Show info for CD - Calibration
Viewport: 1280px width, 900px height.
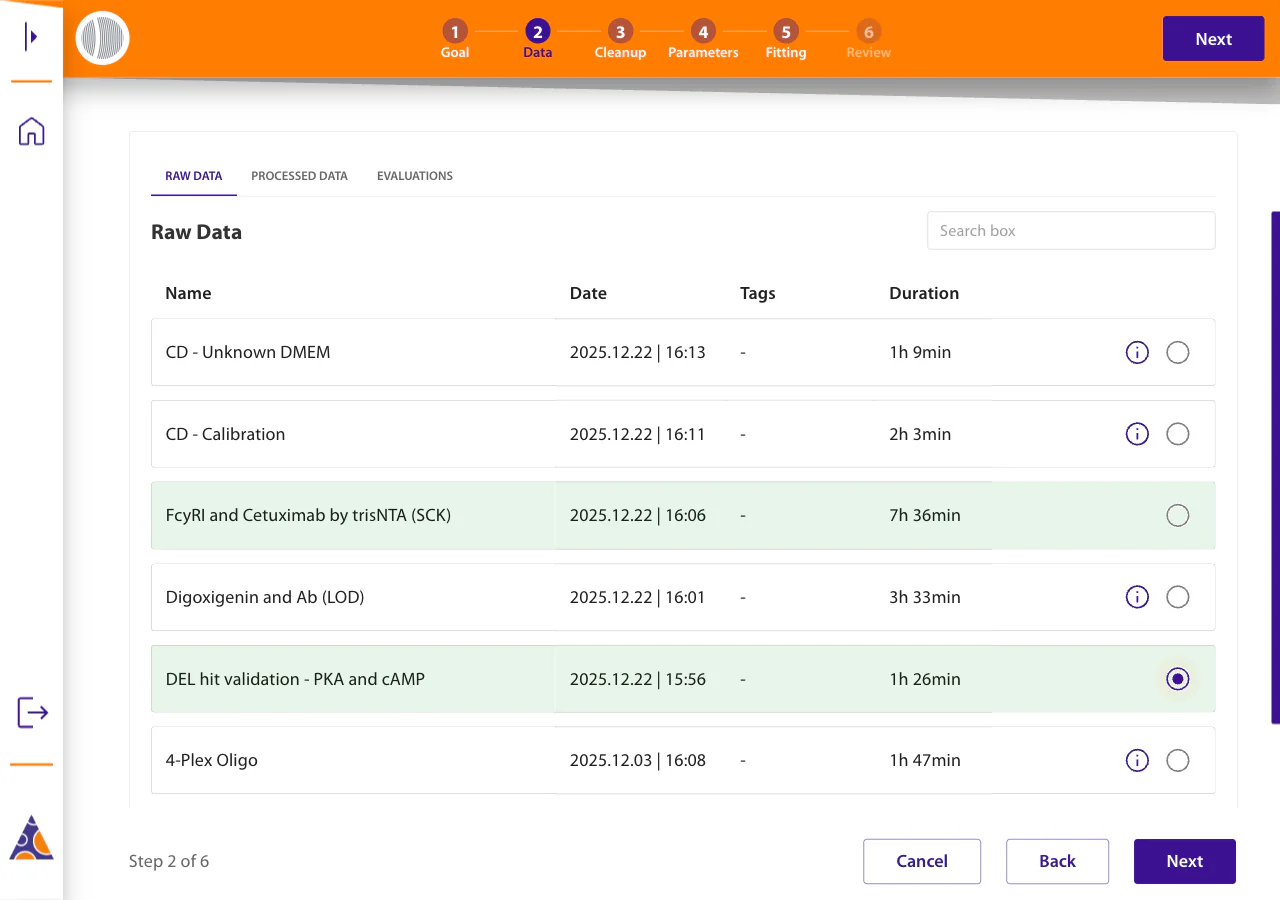(x=1137, y=434)
